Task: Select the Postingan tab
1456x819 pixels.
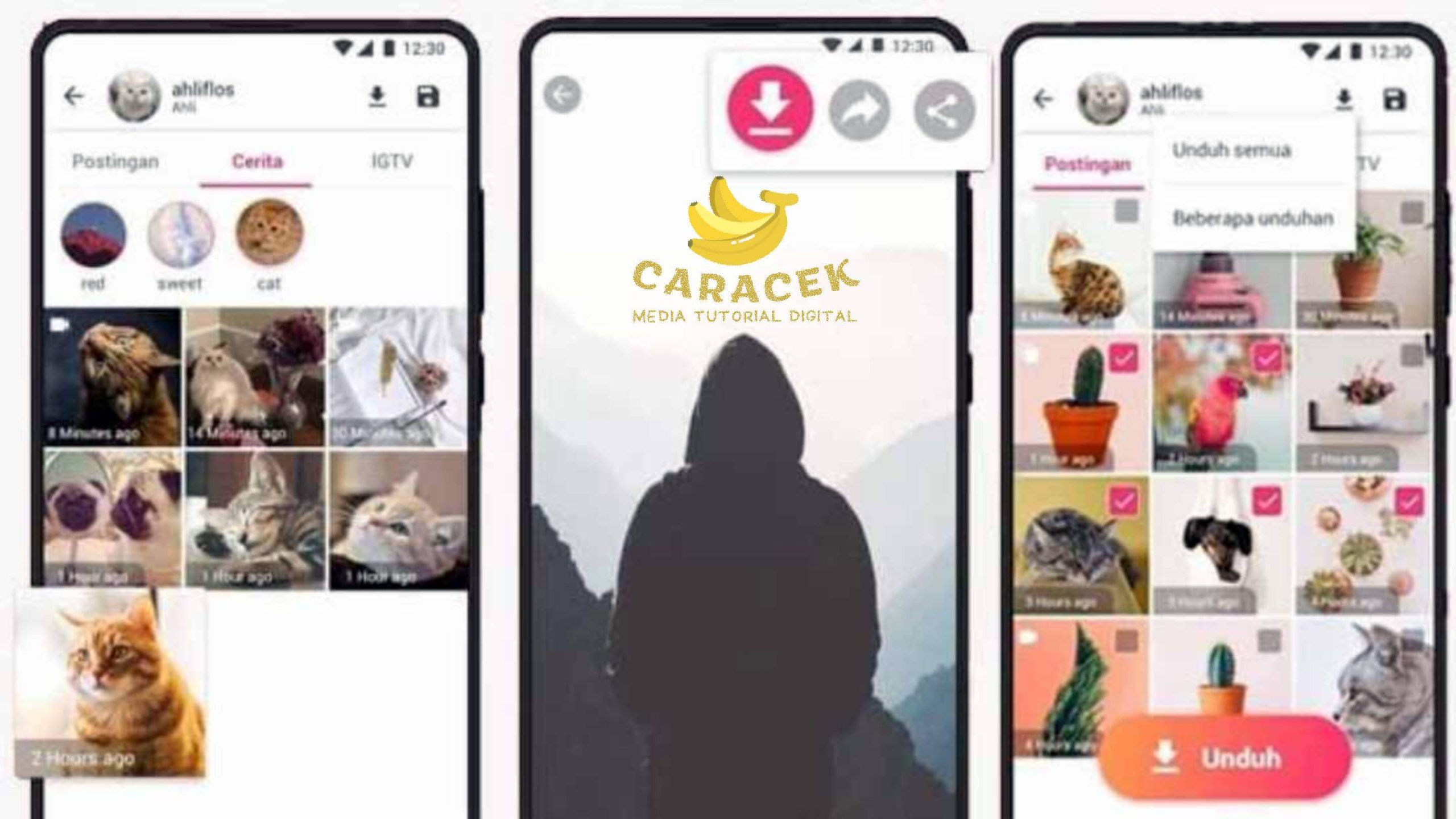Action: tap(114, 160)
